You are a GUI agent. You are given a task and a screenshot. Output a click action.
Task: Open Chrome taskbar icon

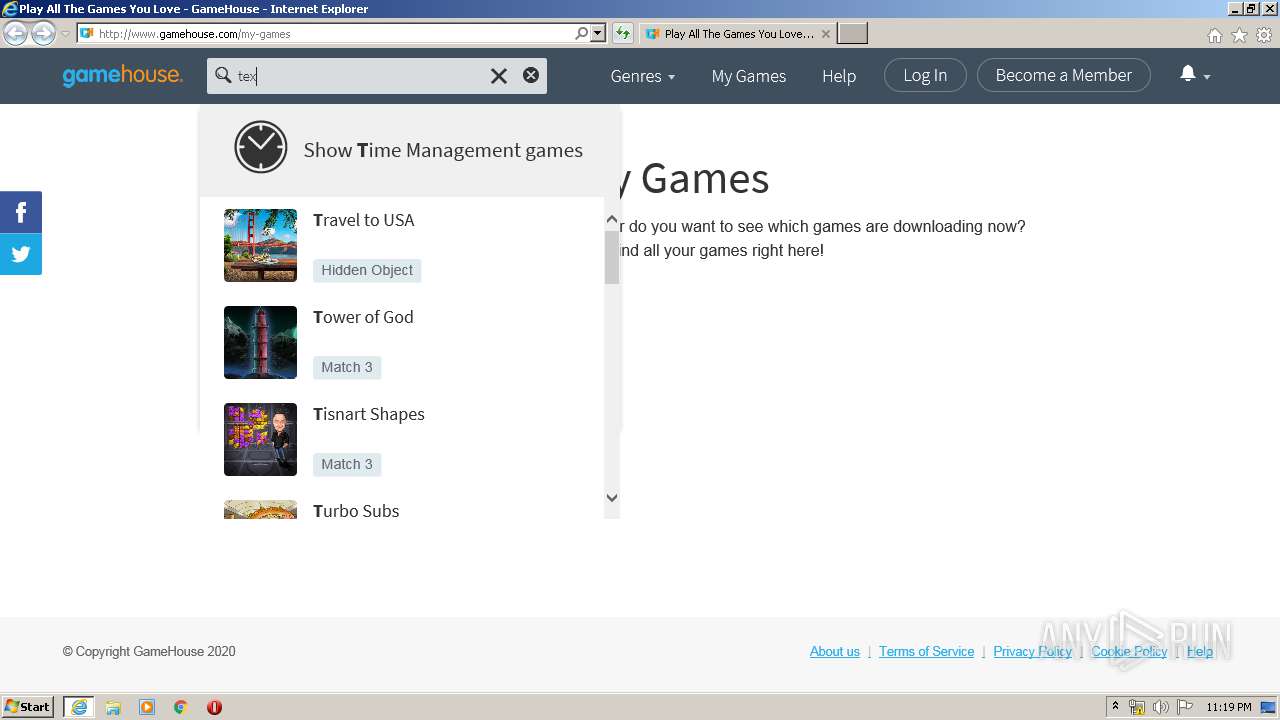(x=181, y=707)
